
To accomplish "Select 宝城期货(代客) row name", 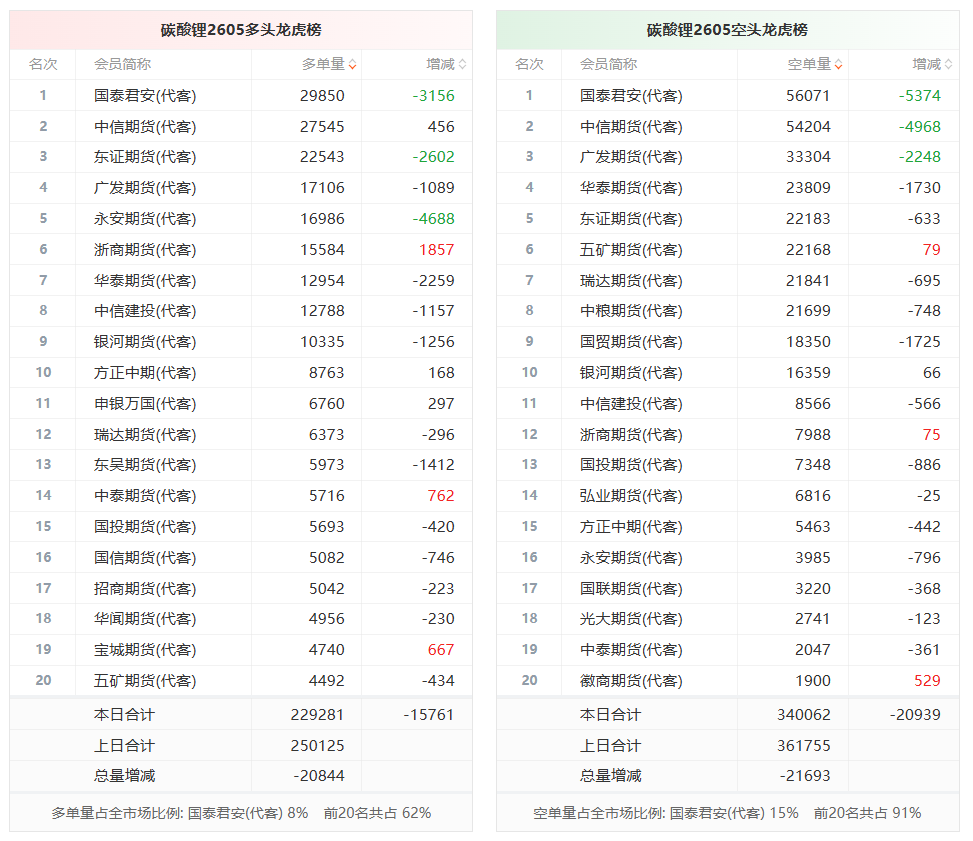I will pyautogui.click(x=145, y=650).
